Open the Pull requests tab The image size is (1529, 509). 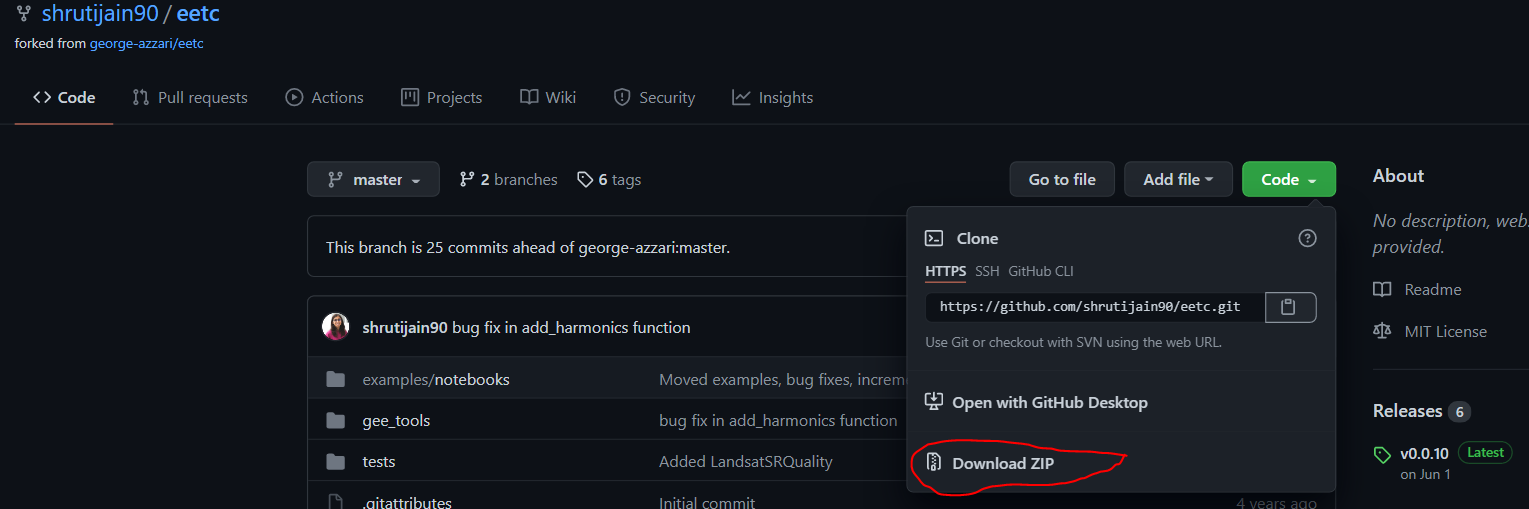(x=190, y=97)
